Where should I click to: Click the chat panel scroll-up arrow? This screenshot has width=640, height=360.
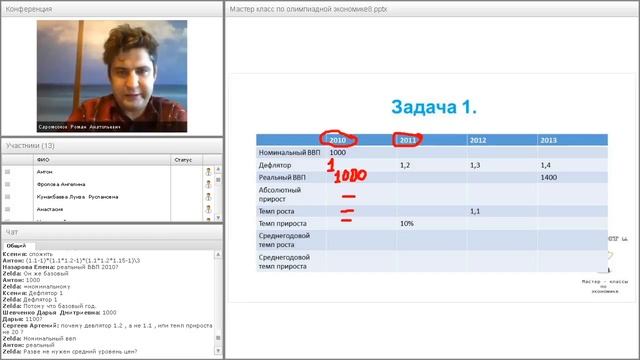(218, 254)
